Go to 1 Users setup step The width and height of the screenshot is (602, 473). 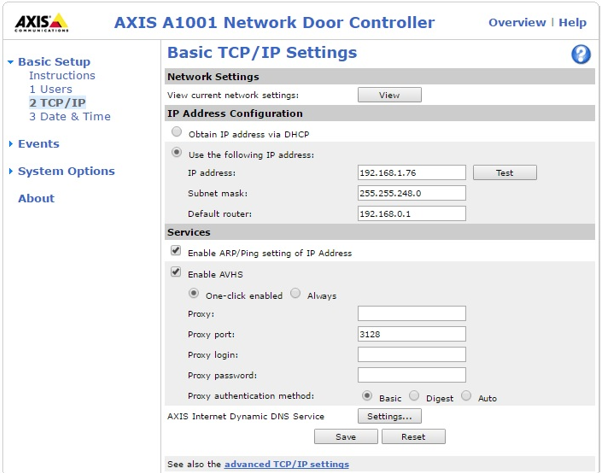(51, 89)
